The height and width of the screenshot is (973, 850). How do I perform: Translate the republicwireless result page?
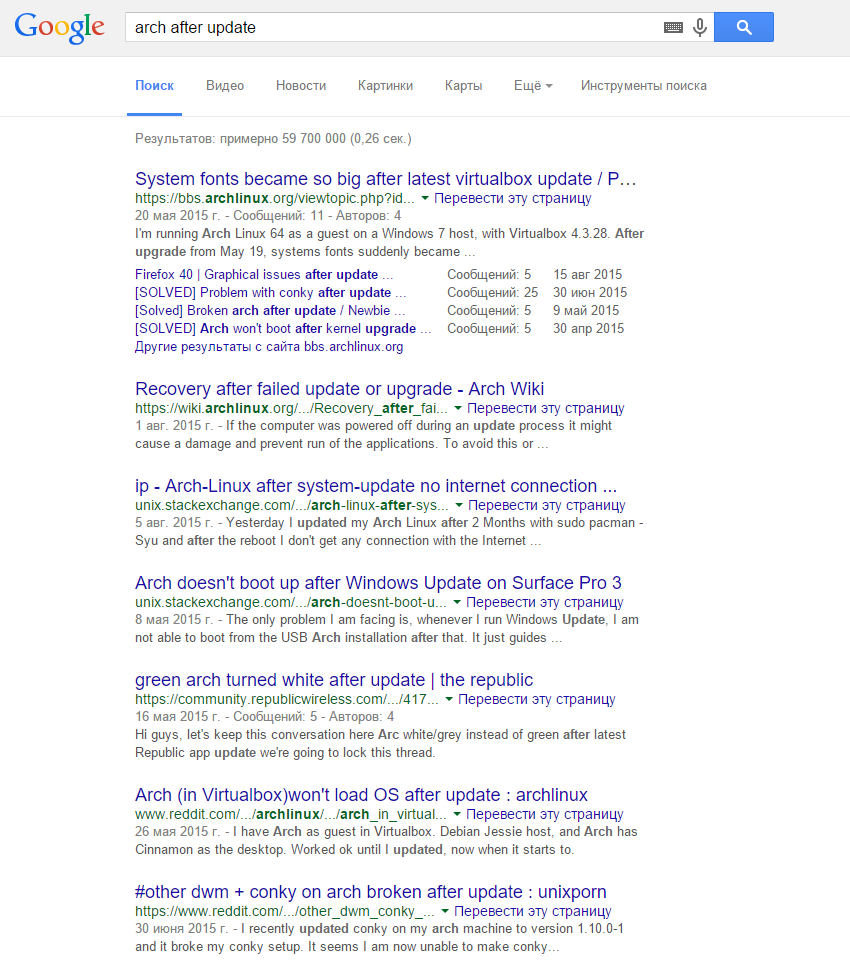[537, 699]
